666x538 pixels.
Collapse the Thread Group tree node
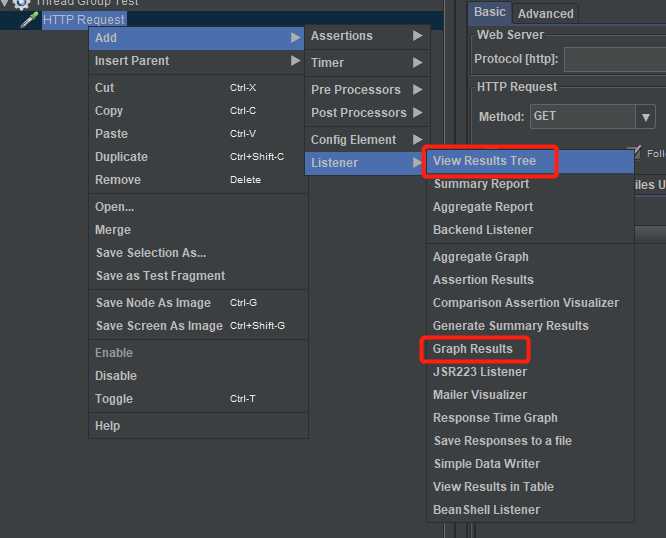pyautogui.click(x=6, y=3)
